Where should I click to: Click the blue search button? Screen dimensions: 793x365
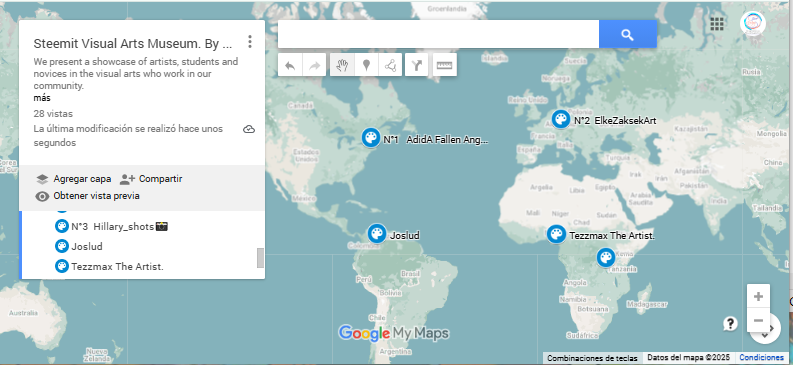pos(628,34)
